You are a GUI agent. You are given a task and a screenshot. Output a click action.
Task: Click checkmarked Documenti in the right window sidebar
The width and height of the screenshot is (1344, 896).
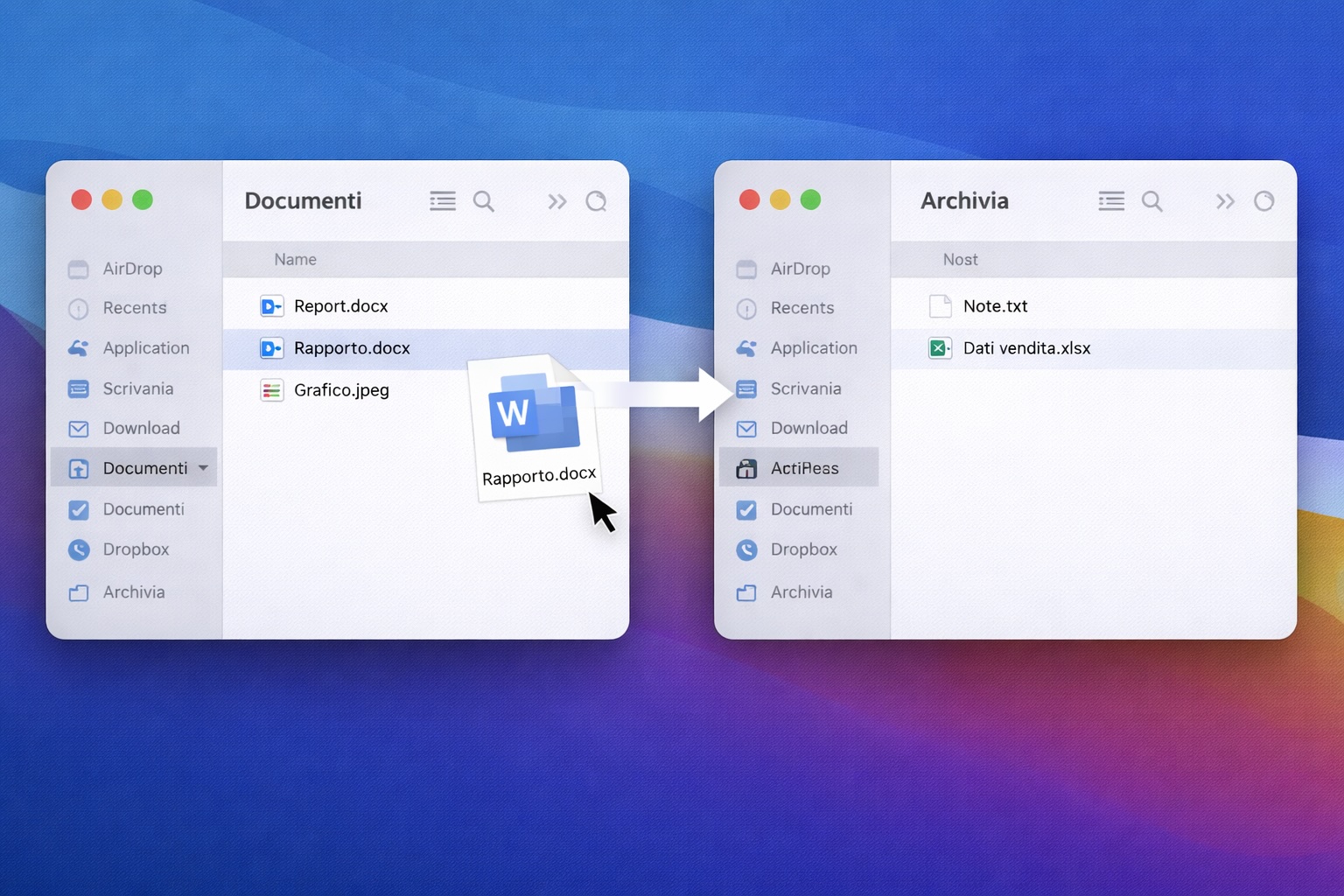pyautogui.click(x=810, y=509)
